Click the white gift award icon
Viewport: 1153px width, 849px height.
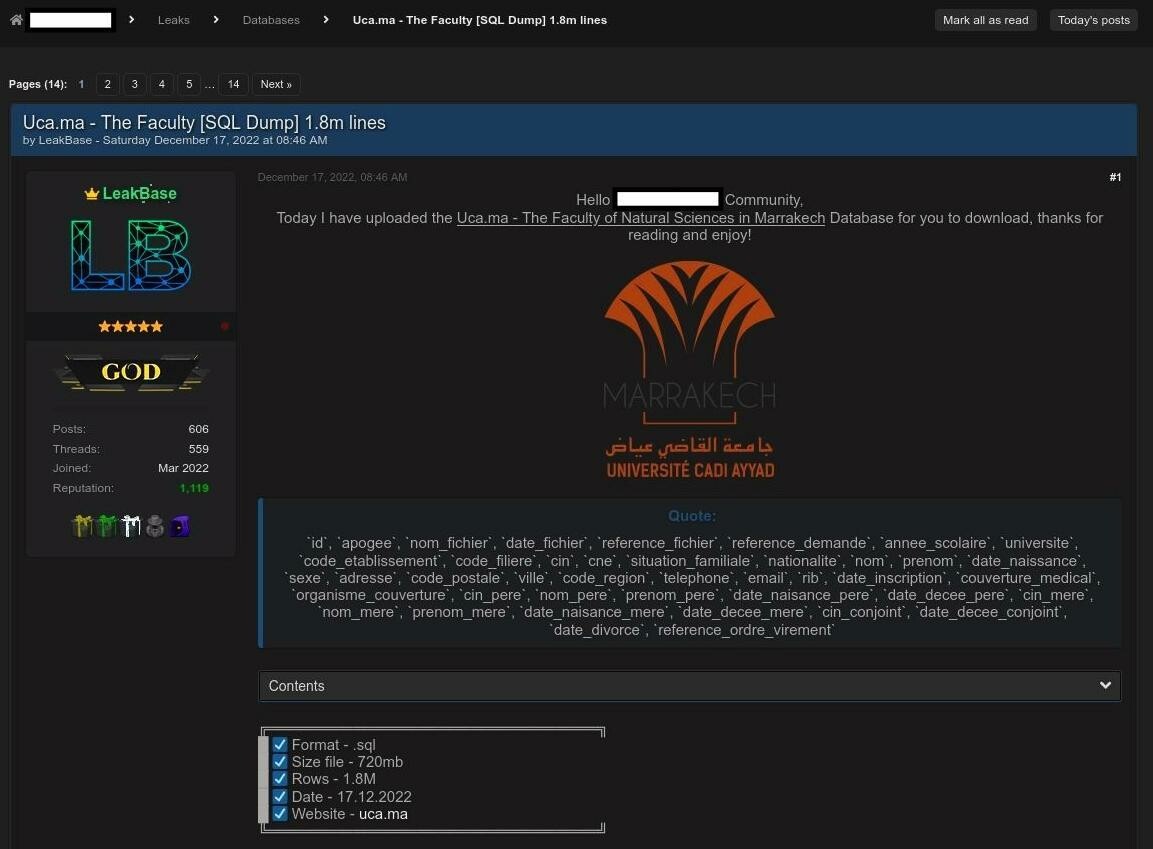pyautogui.click(x=131, y=526)
